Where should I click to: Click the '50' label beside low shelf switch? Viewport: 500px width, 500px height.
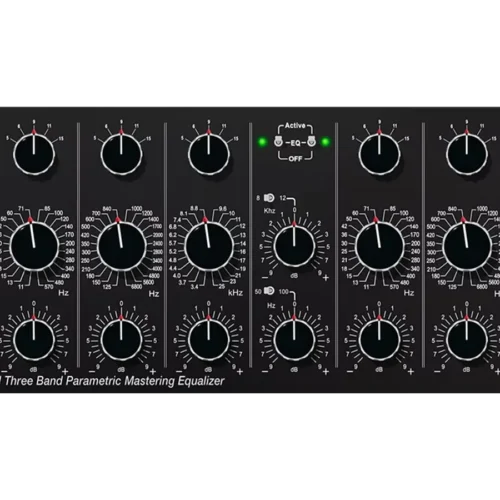[x=258, y=292]
